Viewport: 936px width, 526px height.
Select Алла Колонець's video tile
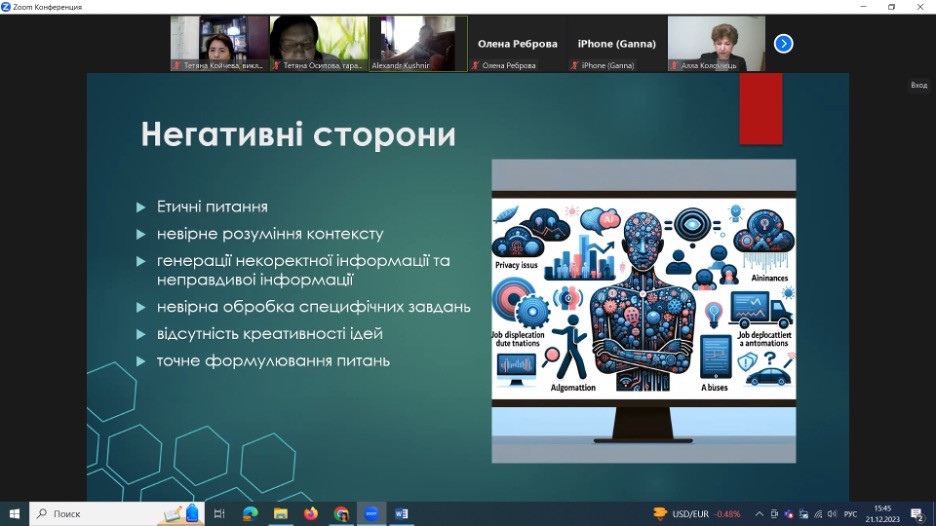point(716,44)
